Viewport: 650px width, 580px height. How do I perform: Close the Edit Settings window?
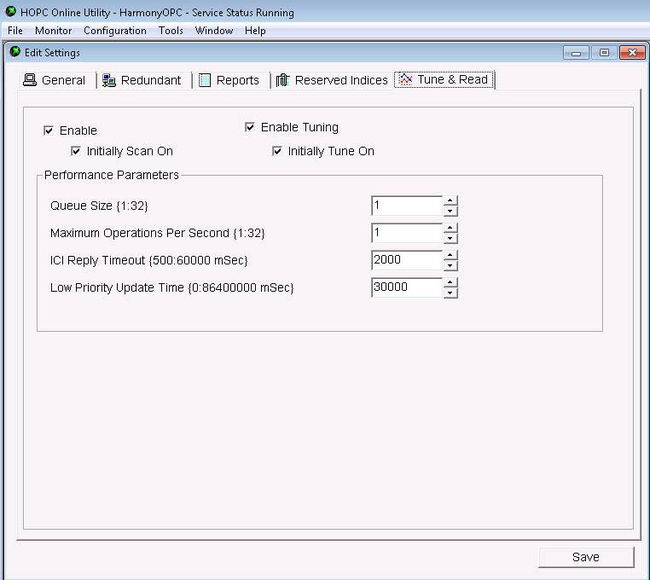(632, 53)
